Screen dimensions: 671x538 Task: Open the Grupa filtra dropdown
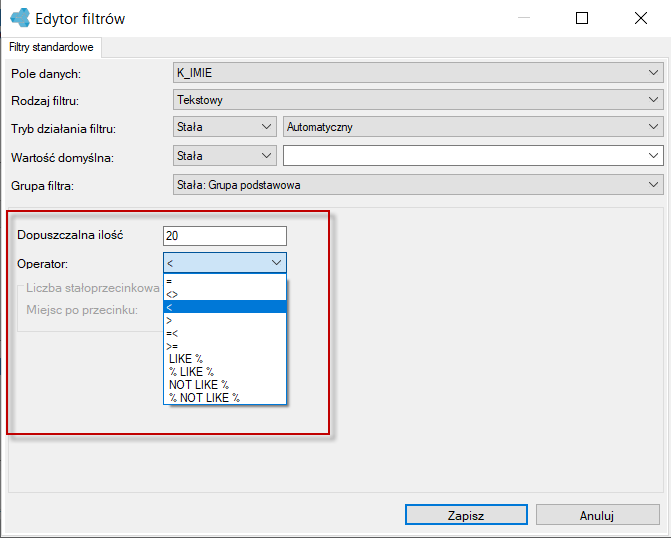[418, 185]
